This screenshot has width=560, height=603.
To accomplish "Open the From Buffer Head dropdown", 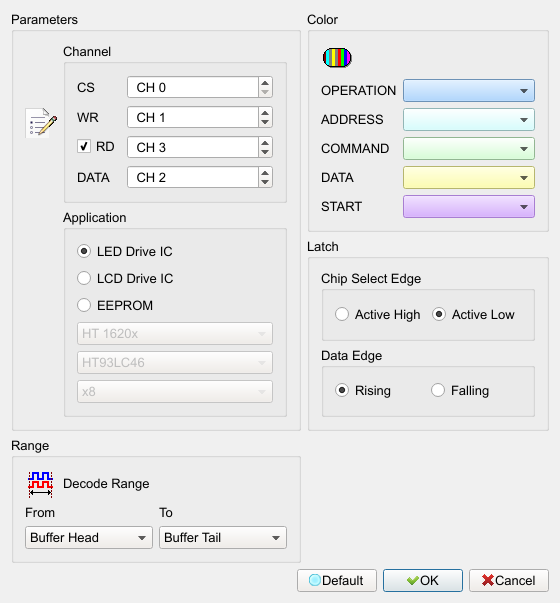I will [x=89, y=537].
